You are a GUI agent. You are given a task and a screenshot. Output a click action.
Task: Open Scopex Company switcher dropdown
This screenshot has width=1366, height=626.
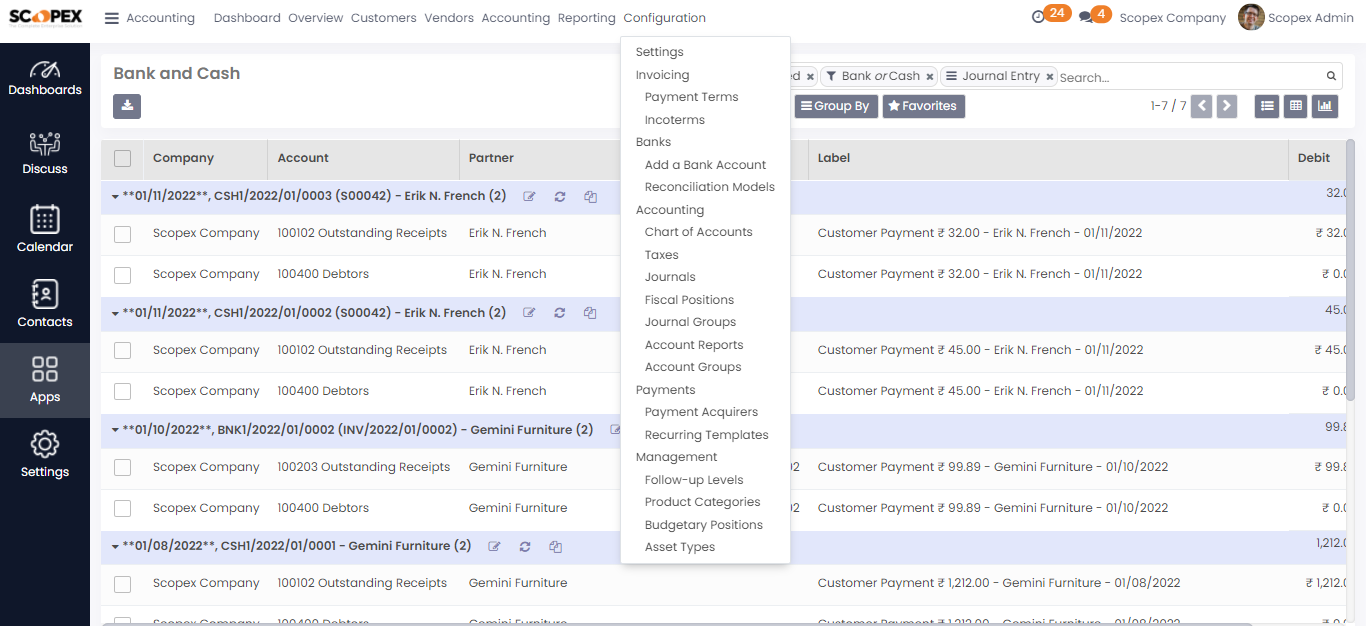point(1172,18)
